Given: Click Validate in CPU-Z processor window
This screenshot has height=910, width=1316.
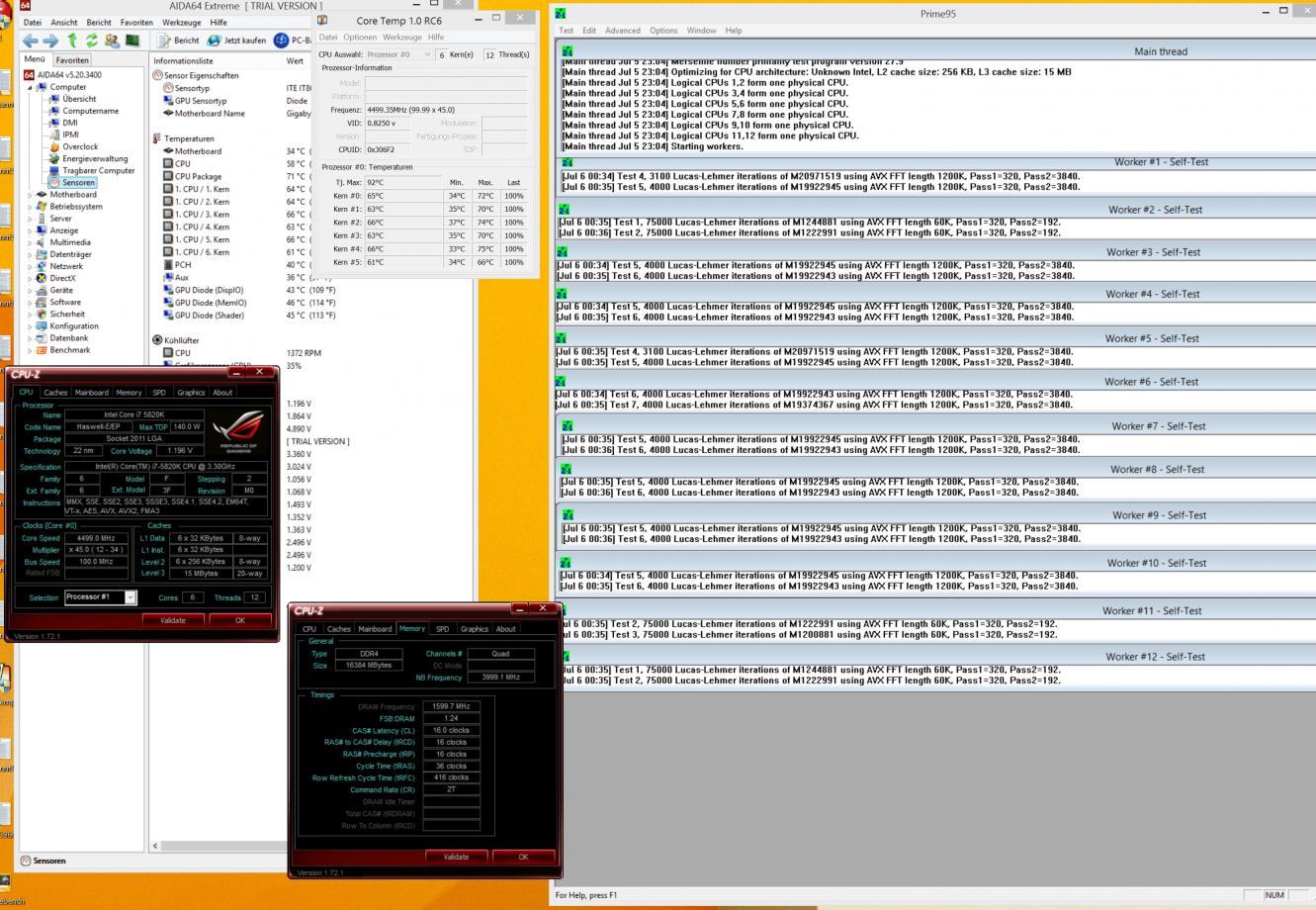Looking at the screenshot, I should [x=173, y=620].
